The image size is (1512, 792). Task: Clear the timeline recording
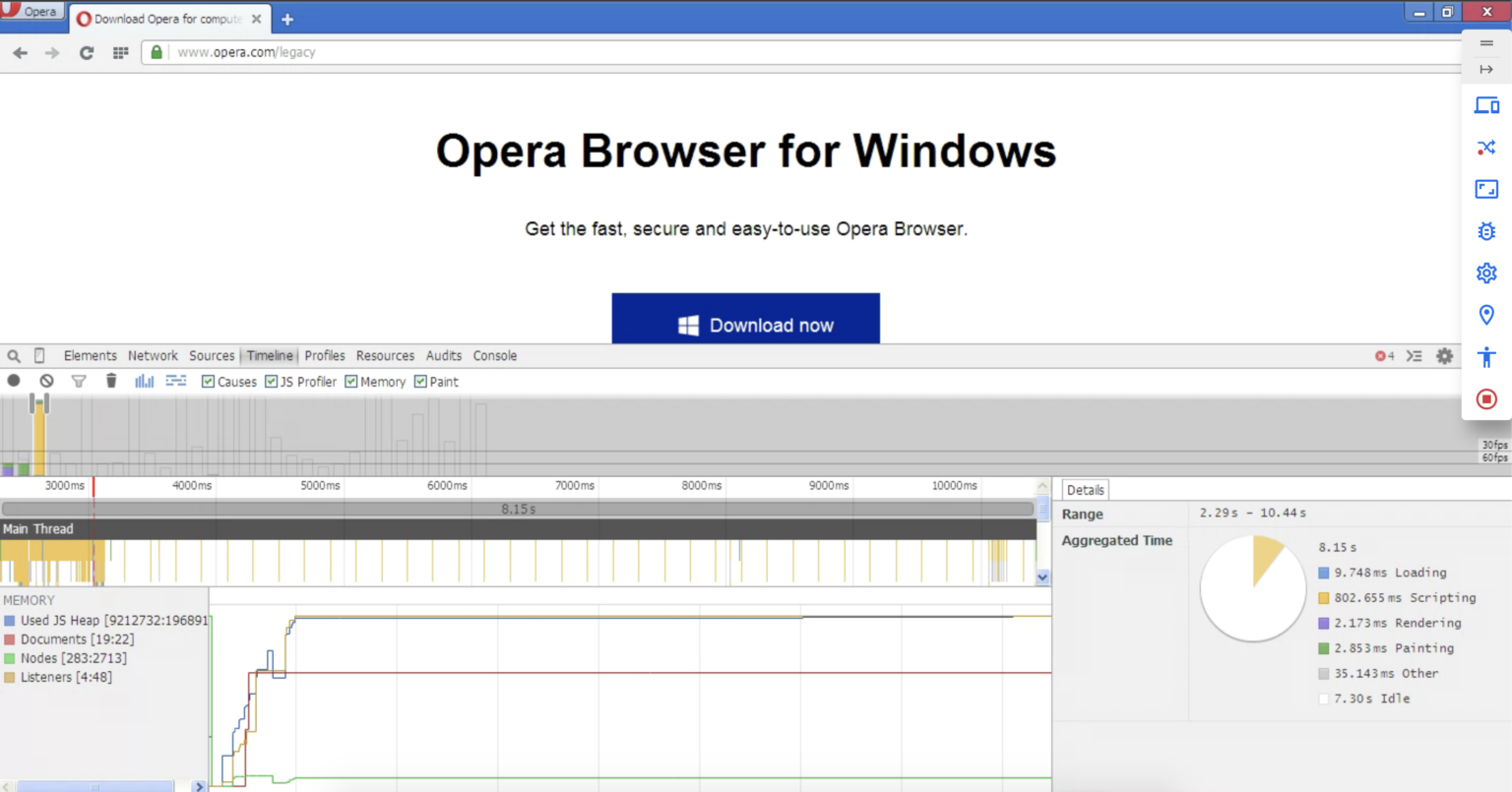pyautogui.click(x=46, y=381)
